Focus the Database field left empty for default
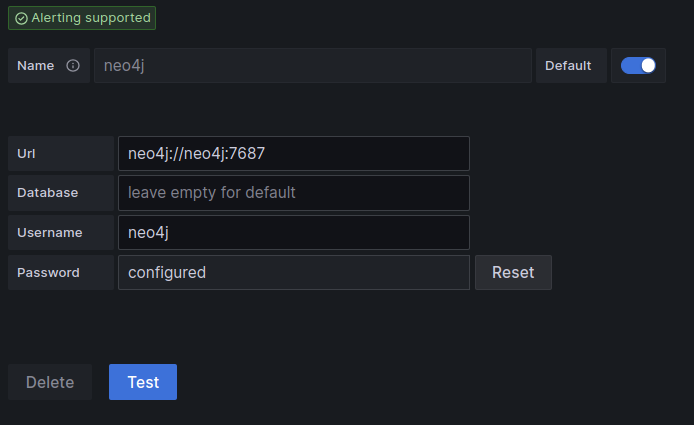The image size is (694, 425). (294, 193)
